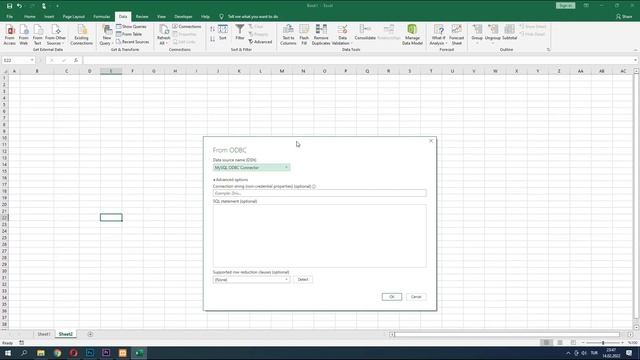The width and height of the screenshot is (640, 360).
Task: Click Show Queries in the ribbon
Action: [x=131, y=27]
